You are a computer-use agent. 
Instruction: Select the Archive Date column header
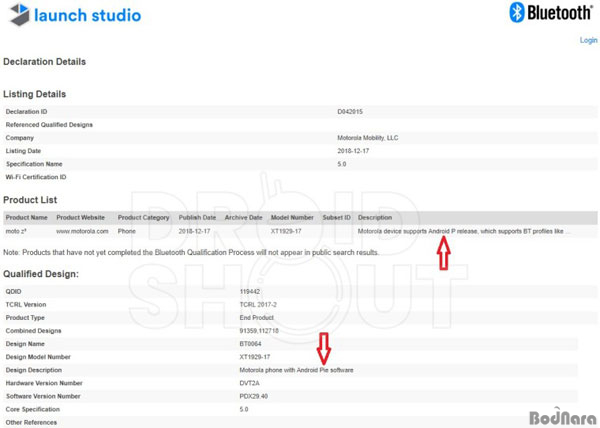point(243,217)
